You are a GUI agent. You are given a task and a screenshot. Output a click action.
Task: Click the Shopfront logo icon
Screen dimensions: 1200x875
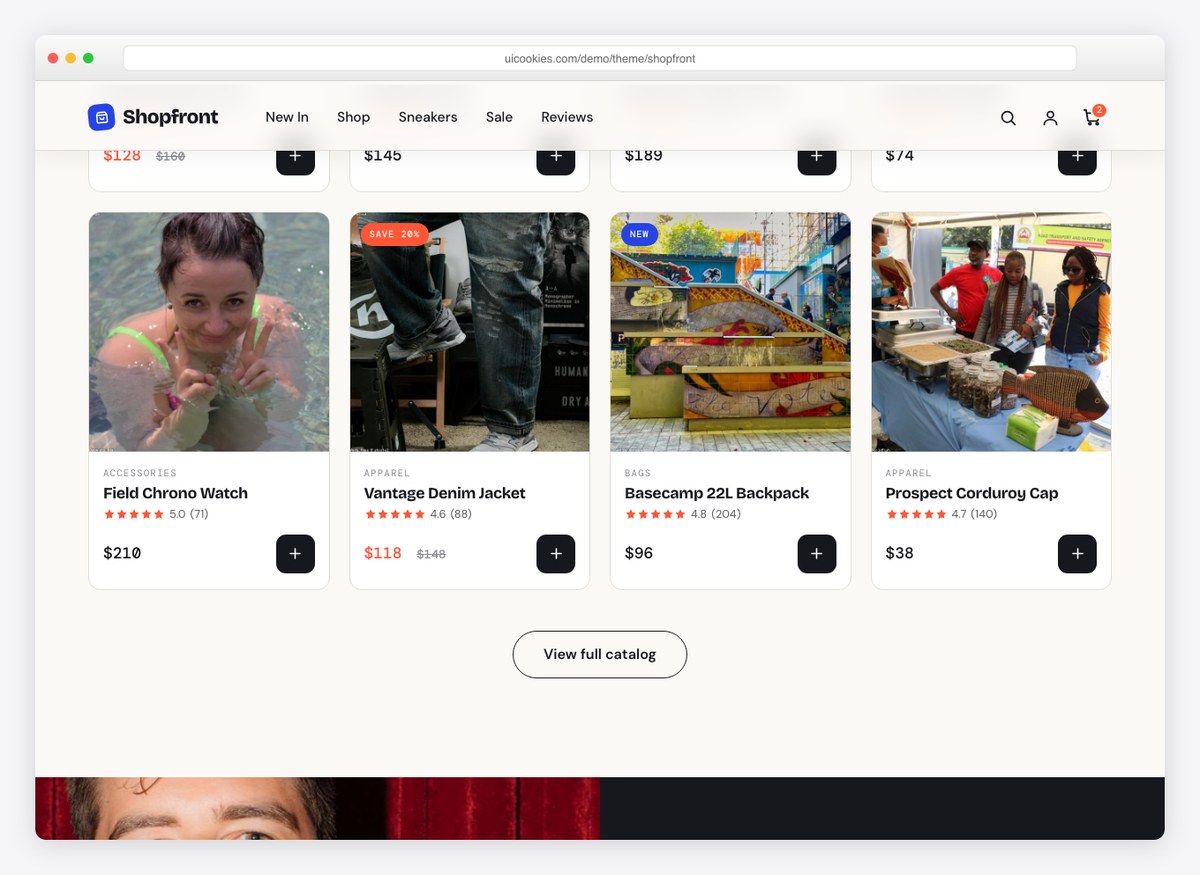coord(101,117)
